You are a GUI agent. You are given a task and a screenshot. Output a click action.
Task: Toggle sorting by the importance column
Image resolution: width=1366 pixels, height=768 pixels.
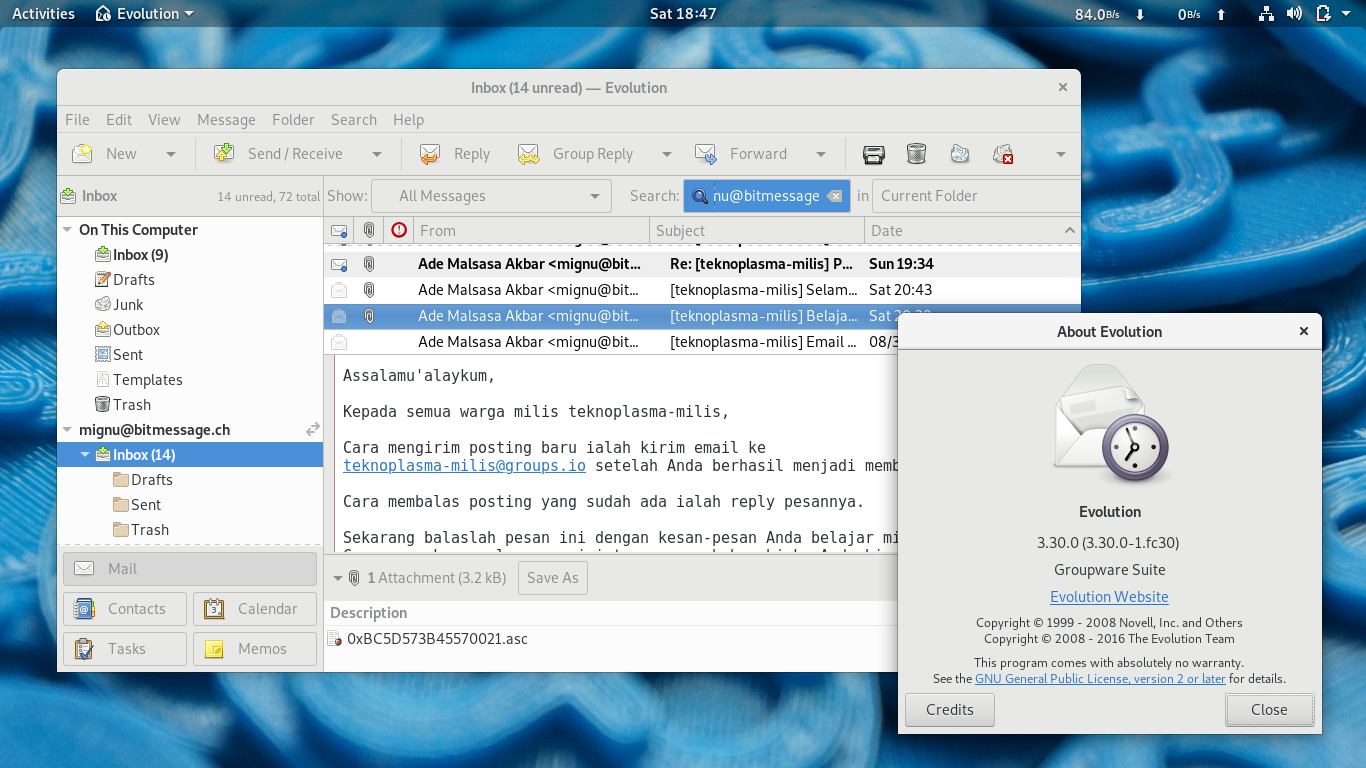click(398, 230)
